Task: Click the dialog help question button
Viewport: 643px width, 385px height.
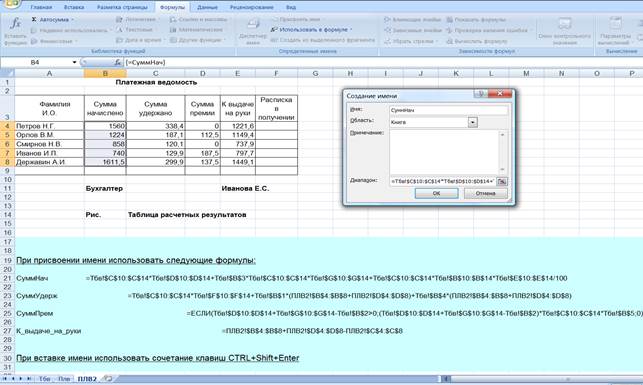Action: 480,94
